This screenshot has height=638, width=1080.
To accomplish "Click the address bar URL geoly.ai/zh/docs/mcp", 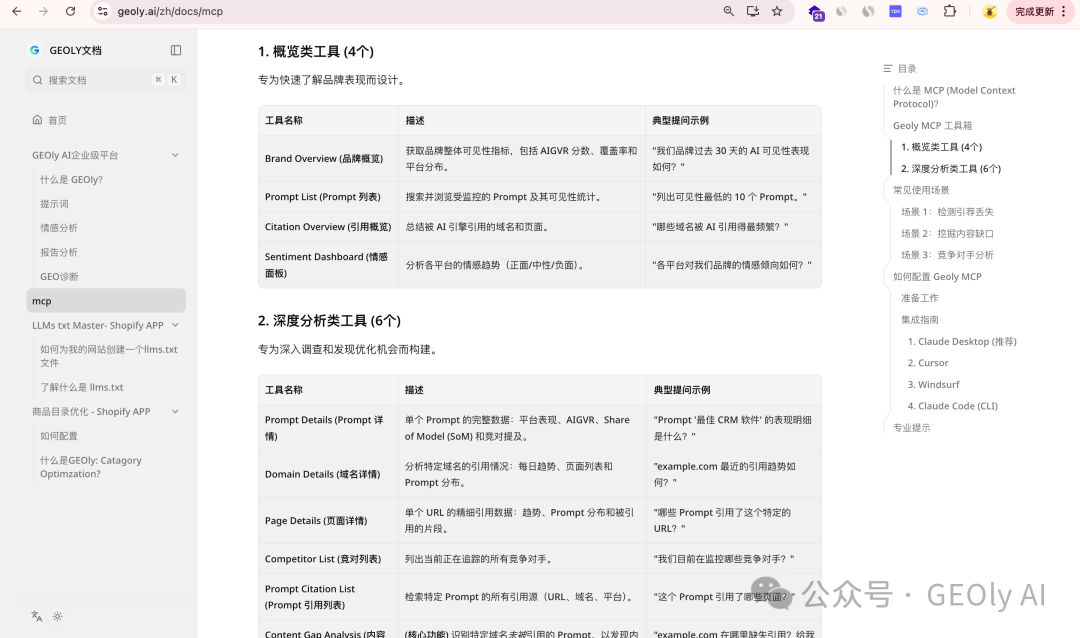I will point(170,11).
